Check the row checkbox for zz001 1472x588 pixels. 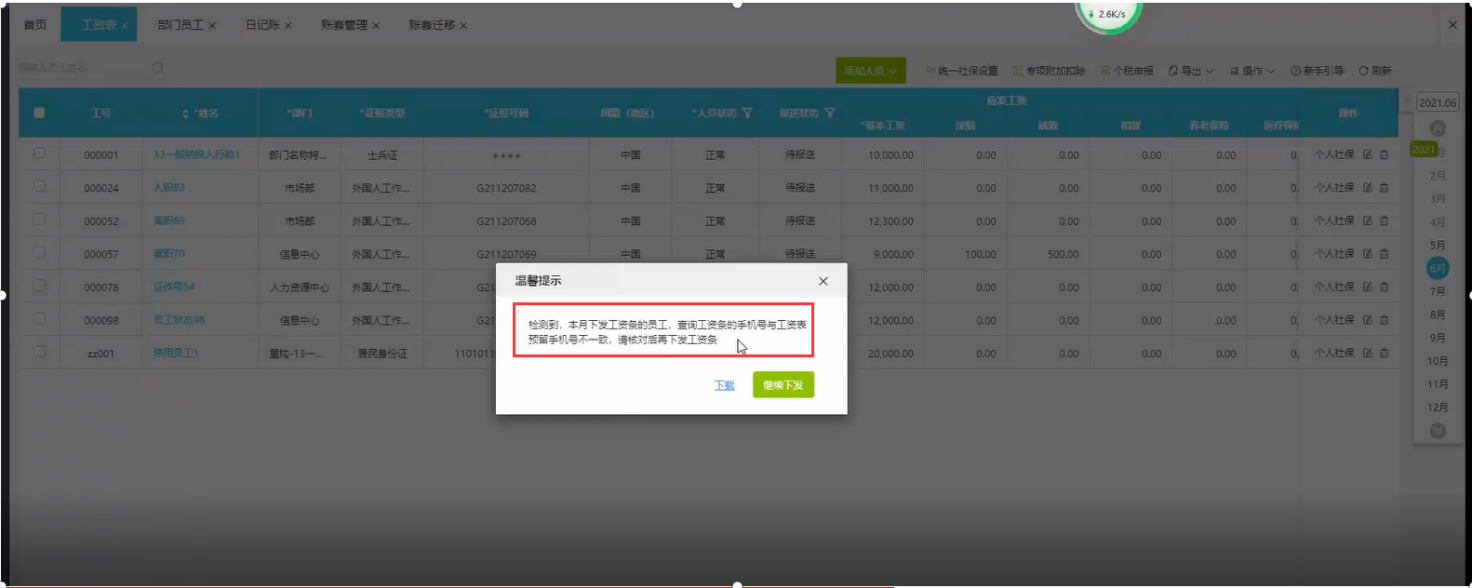click(x=40, y=352)
